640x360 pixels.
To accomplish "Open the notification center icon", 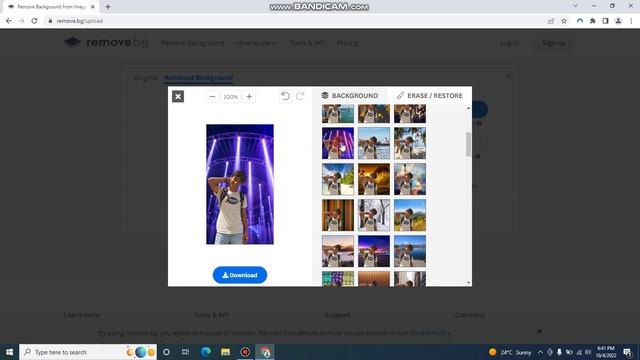I will [627, 352].
